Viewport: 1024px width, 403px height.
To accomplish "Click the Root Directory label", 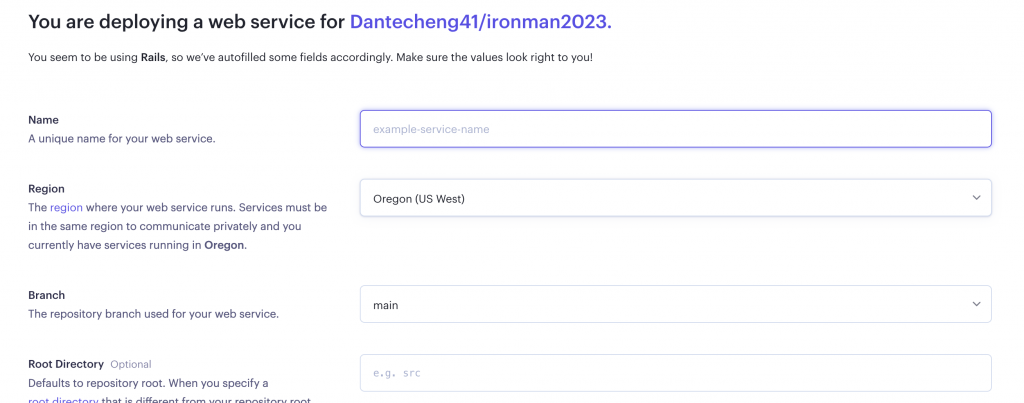I will tap(66, 364).
